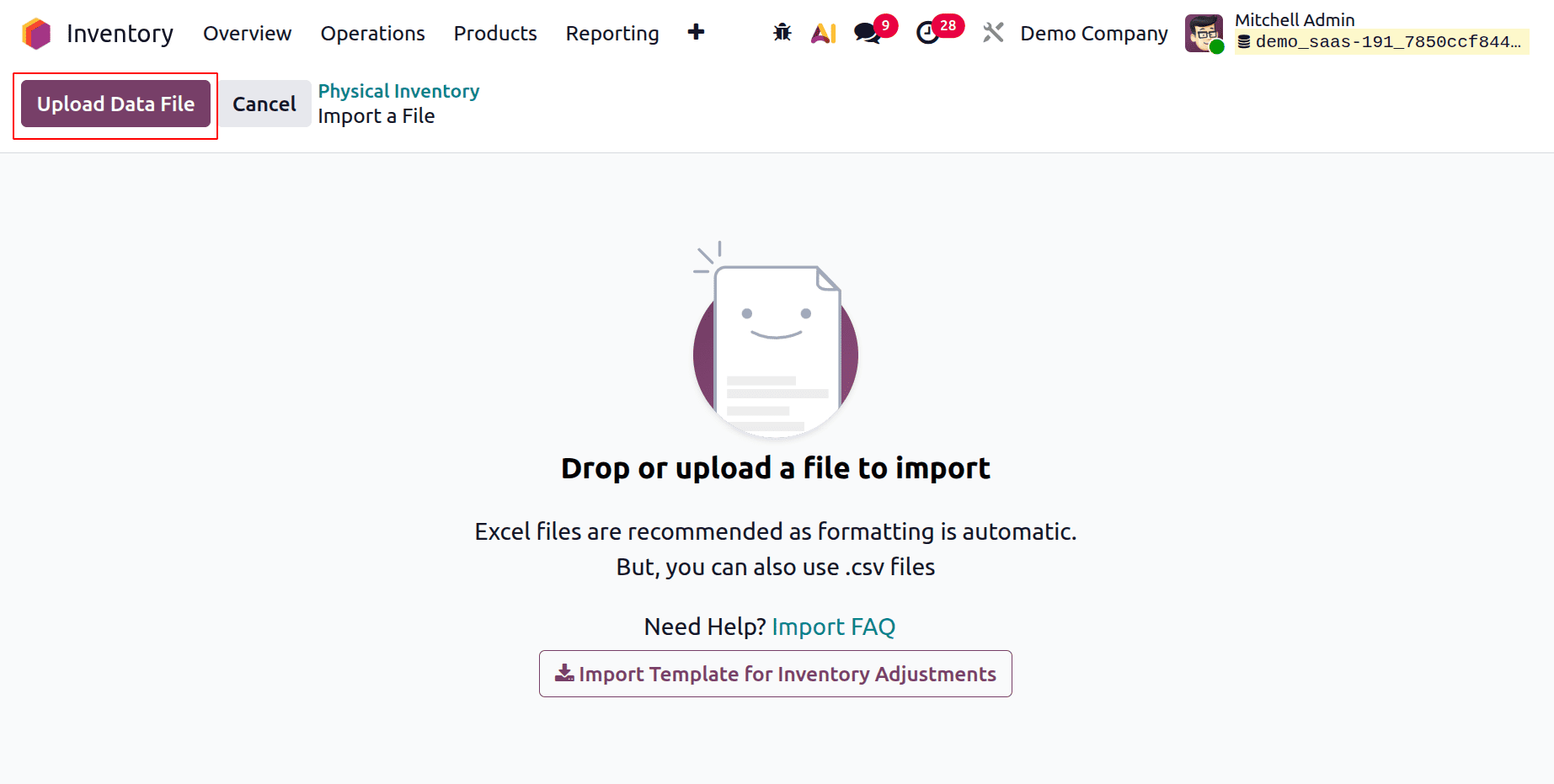Return via Physical Inventory breadcrumb
Image resolution: width=1554 pixels, height=784 pixels.
pos(398,91)
